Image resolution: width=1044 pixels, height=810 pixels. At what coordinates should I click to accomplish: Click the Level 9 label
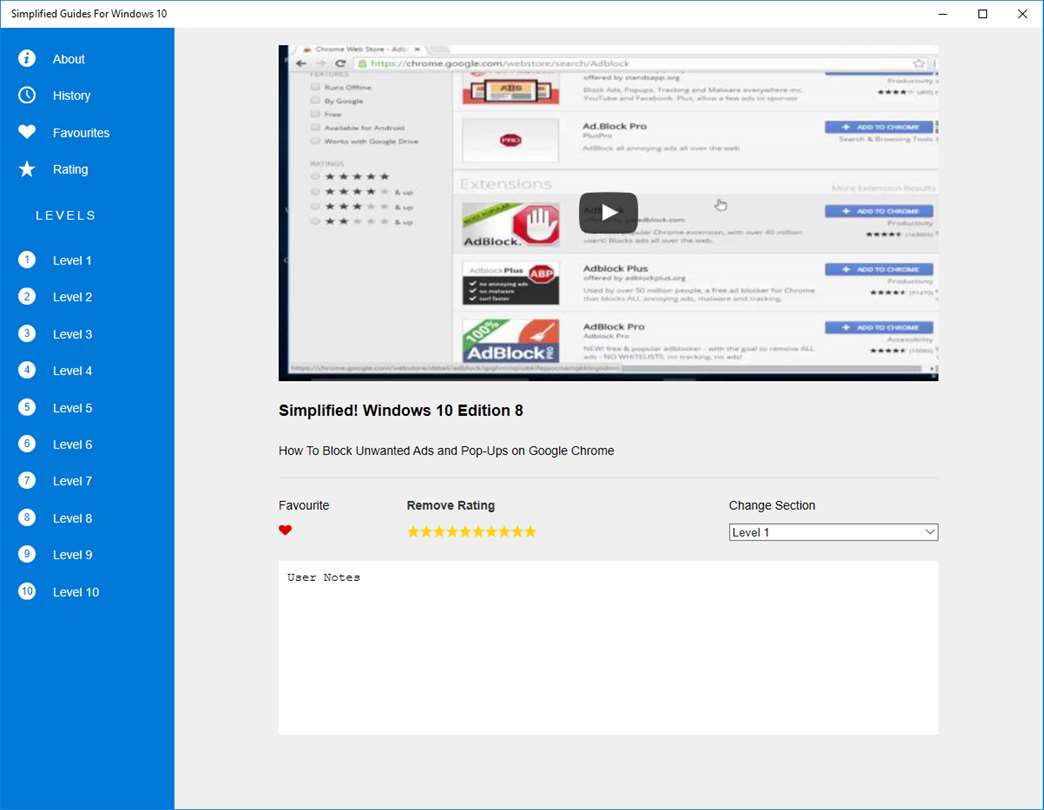click(x=73, y=555)
